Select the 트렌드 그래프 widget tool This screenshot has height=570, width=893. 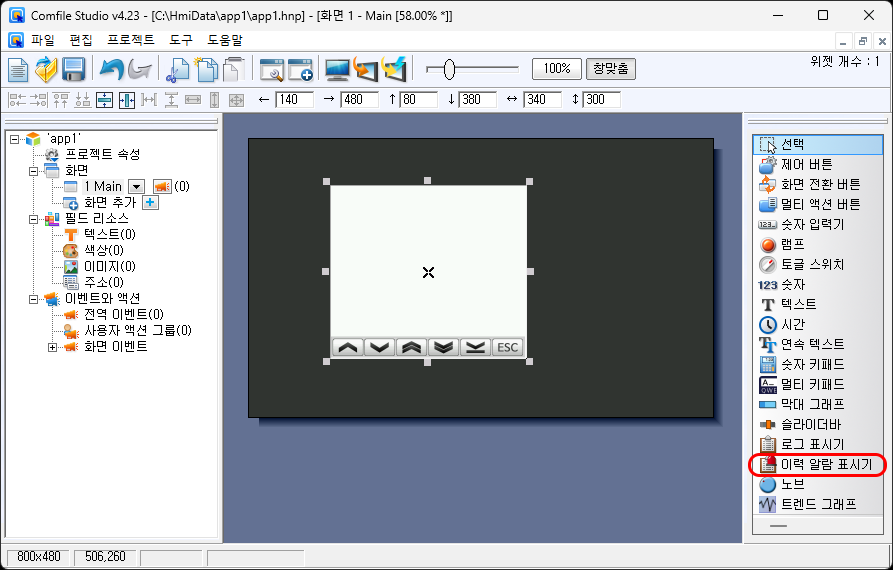tap(816, 504)
